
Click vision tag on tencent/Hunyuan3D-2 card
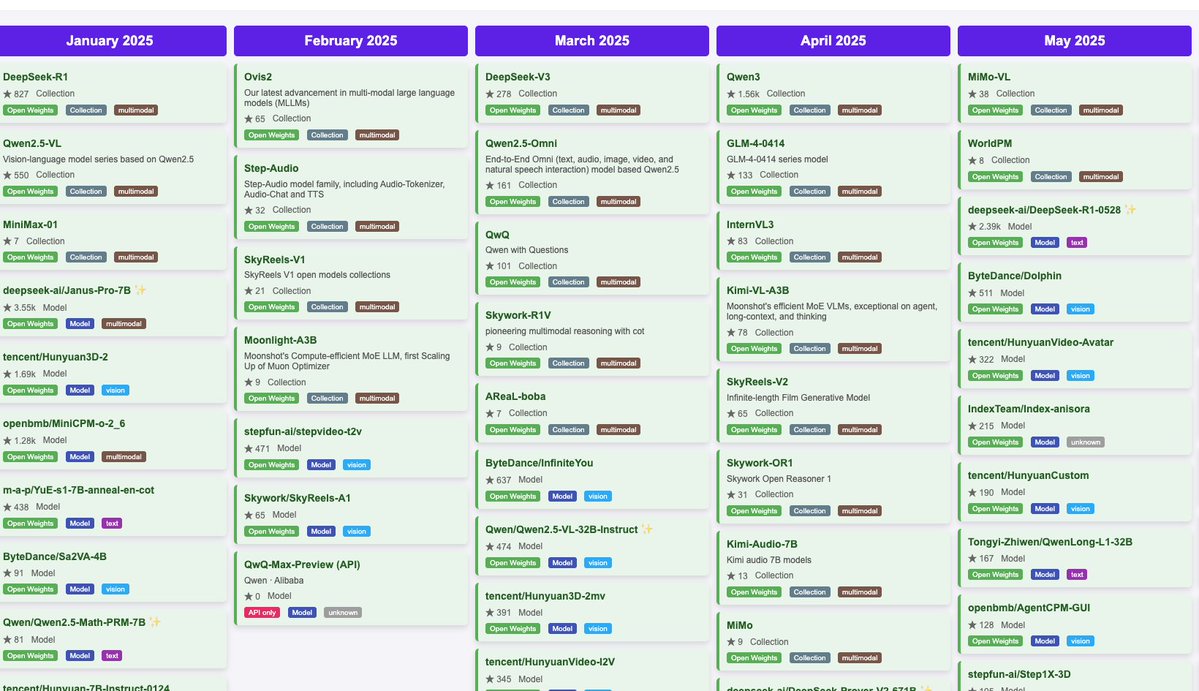[x=115, y=390]
